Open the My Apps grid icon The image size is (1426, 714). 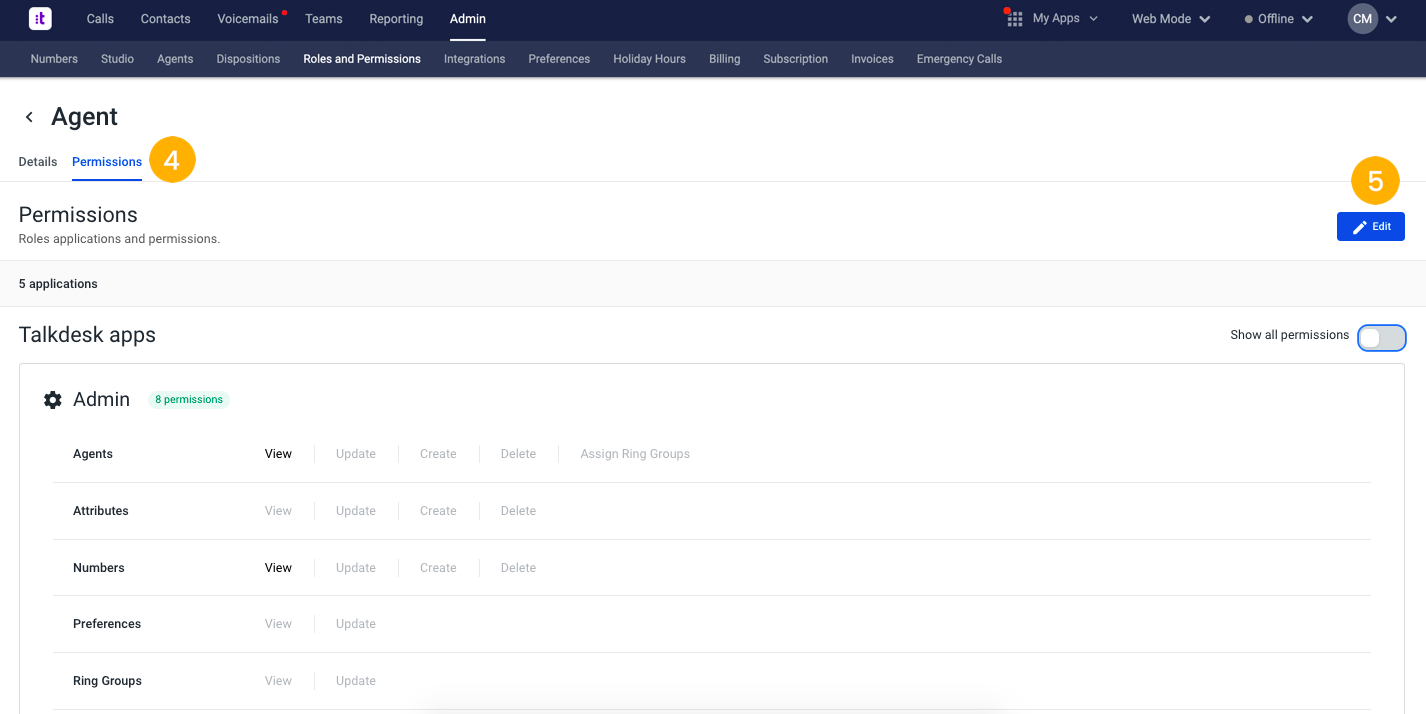pos(1015,19)
